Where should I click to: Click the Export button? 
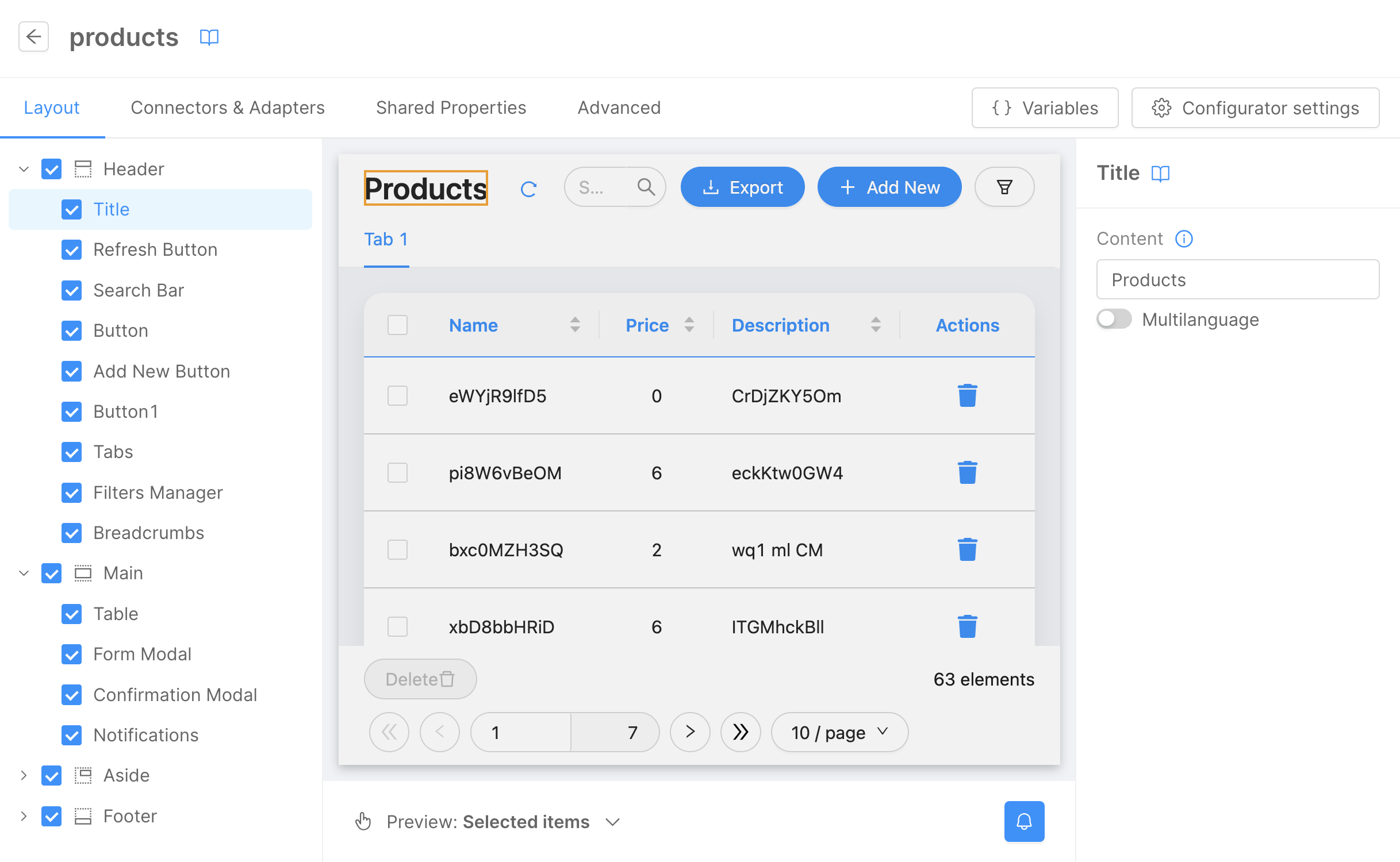point(742,187)
